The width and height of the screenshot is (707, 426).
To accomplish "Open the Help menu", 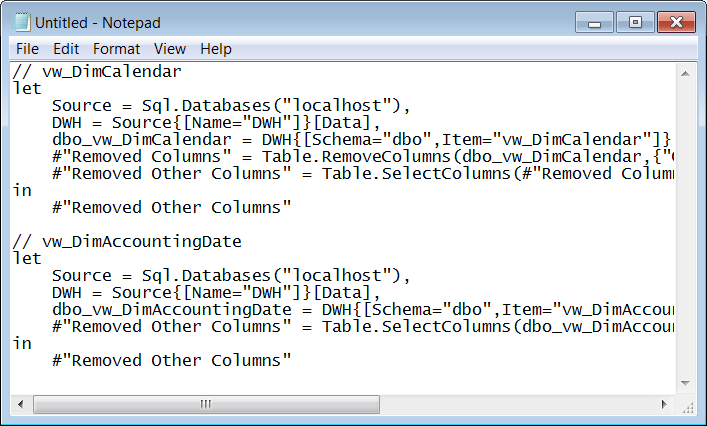I will pyautogui.click(x=216, y=49).
